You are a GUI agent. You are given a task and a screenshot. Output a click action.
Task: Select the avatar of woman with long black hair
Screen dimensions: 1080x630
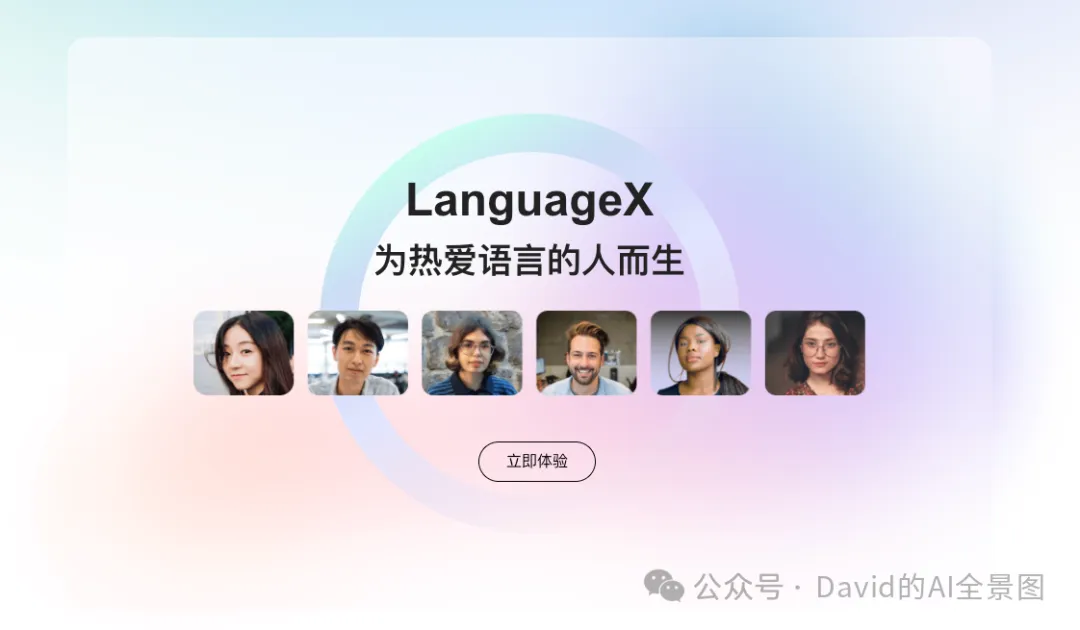coord(244,353)
